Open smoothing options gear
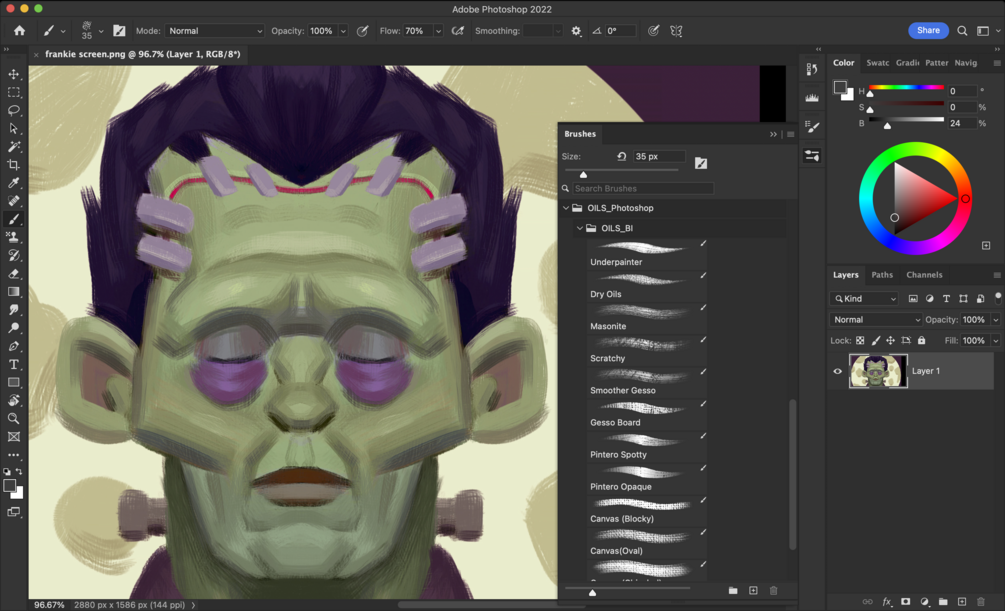Screen dimensions: 1005x611 (576, 31)
